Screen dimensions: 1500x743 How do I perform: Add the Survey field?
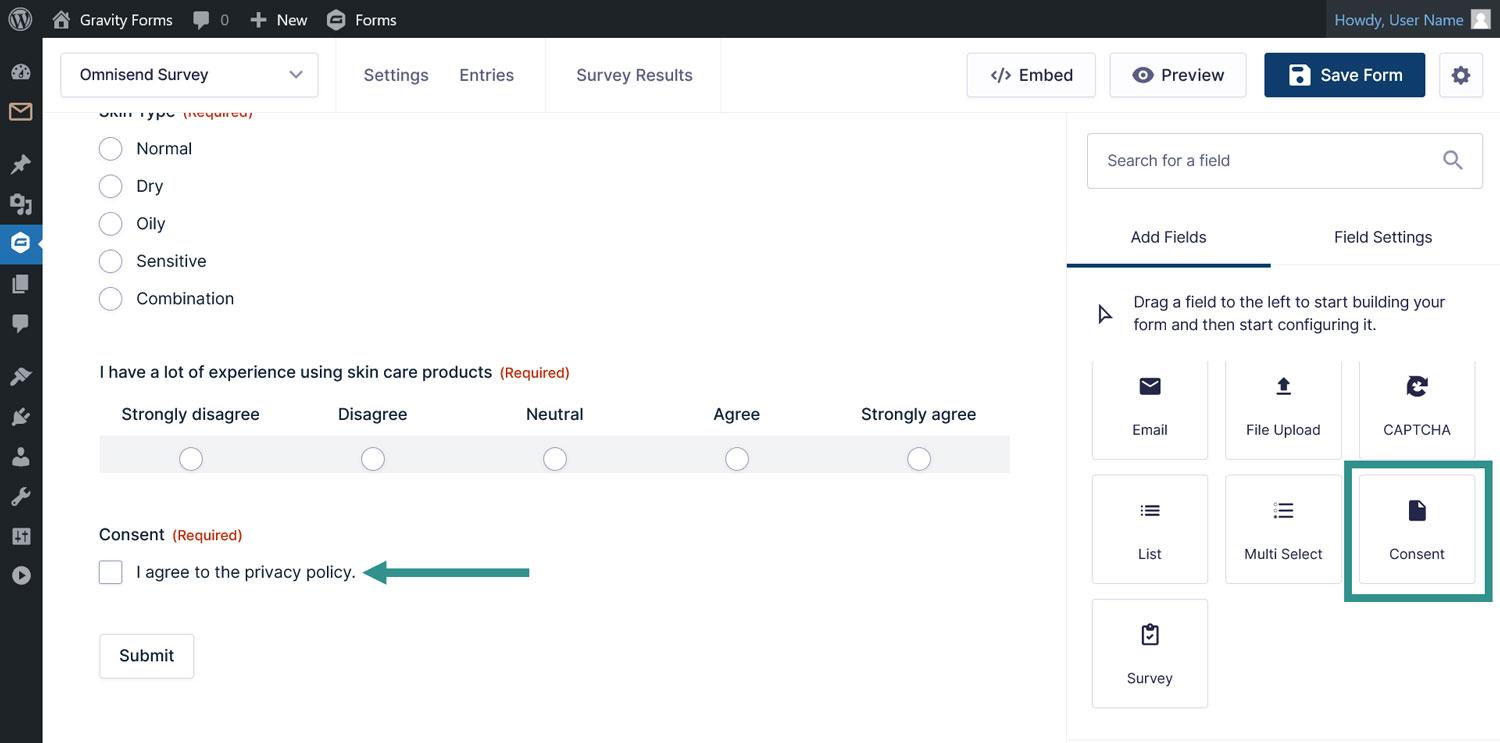click(1150, 653)
